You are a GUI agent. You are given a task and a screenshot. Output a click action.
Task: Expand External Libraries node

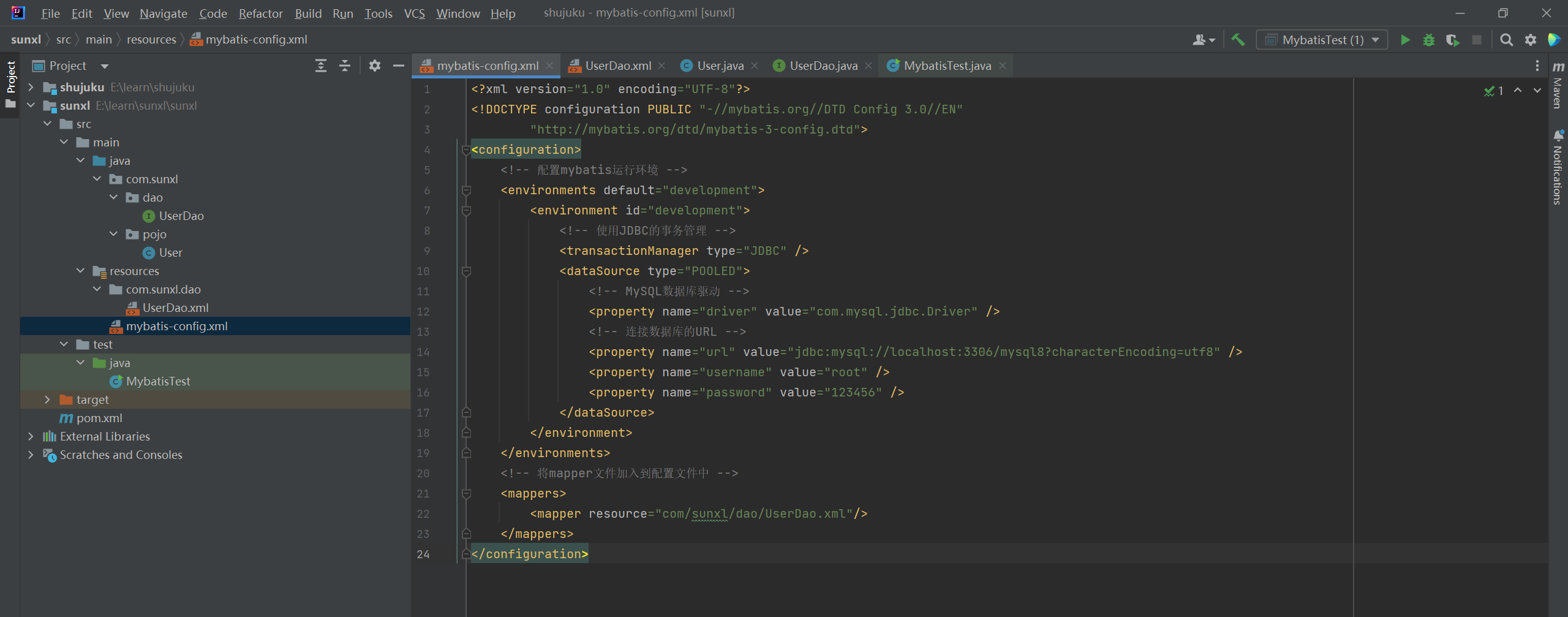pyautogui.click(x=31, y=436)
